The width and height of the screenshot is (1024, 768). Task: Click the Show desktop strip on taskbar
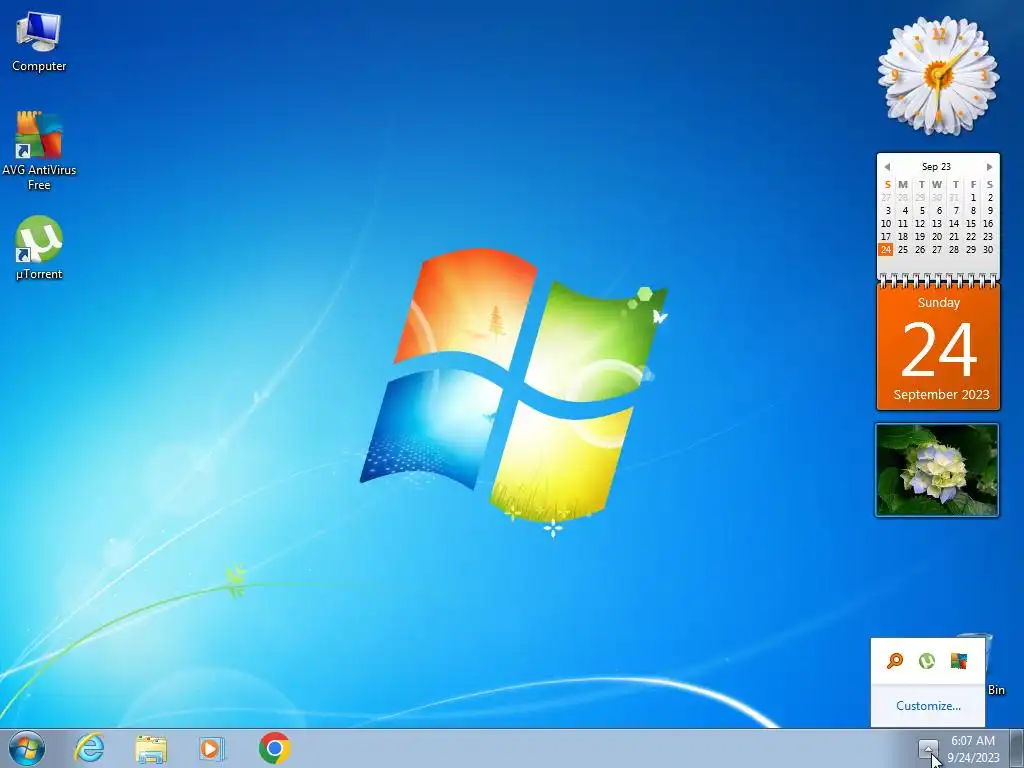point(1017,748)
